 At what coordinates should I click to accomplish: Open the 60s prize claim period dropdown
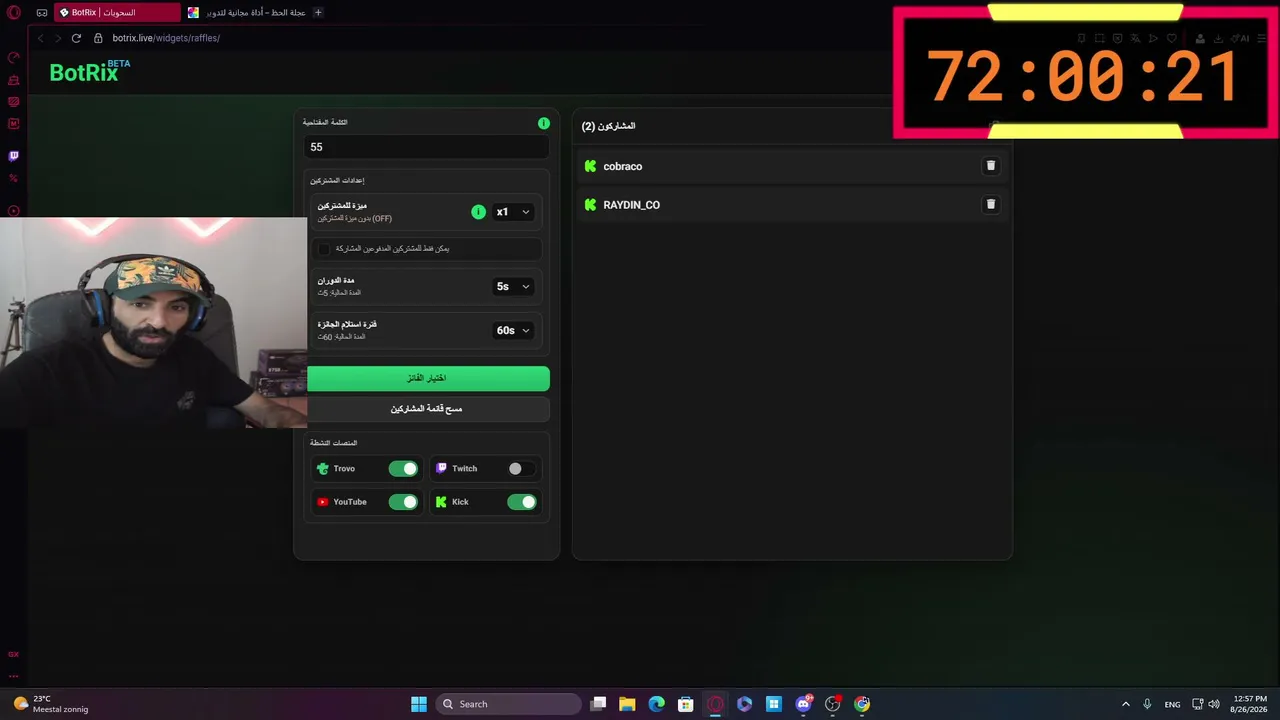pyautogui.click(x=513, y=331)
